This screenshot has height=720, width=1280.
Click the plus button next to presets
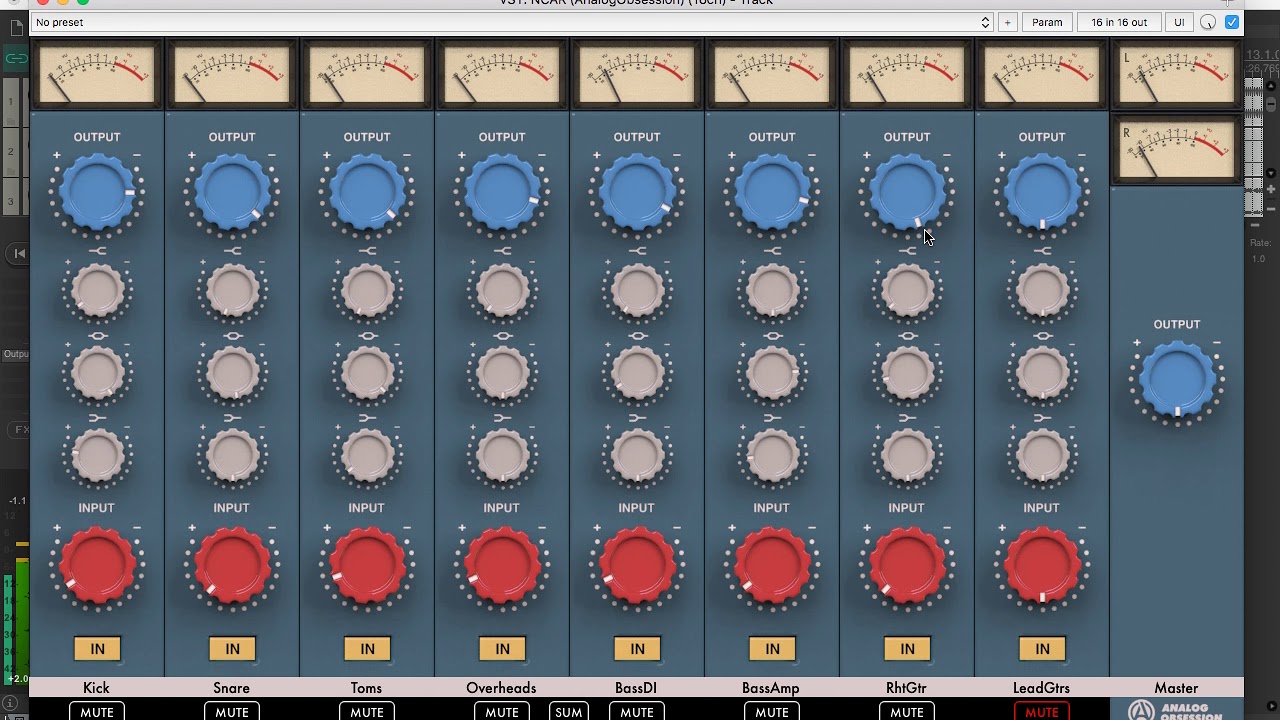pos(1007,22)
